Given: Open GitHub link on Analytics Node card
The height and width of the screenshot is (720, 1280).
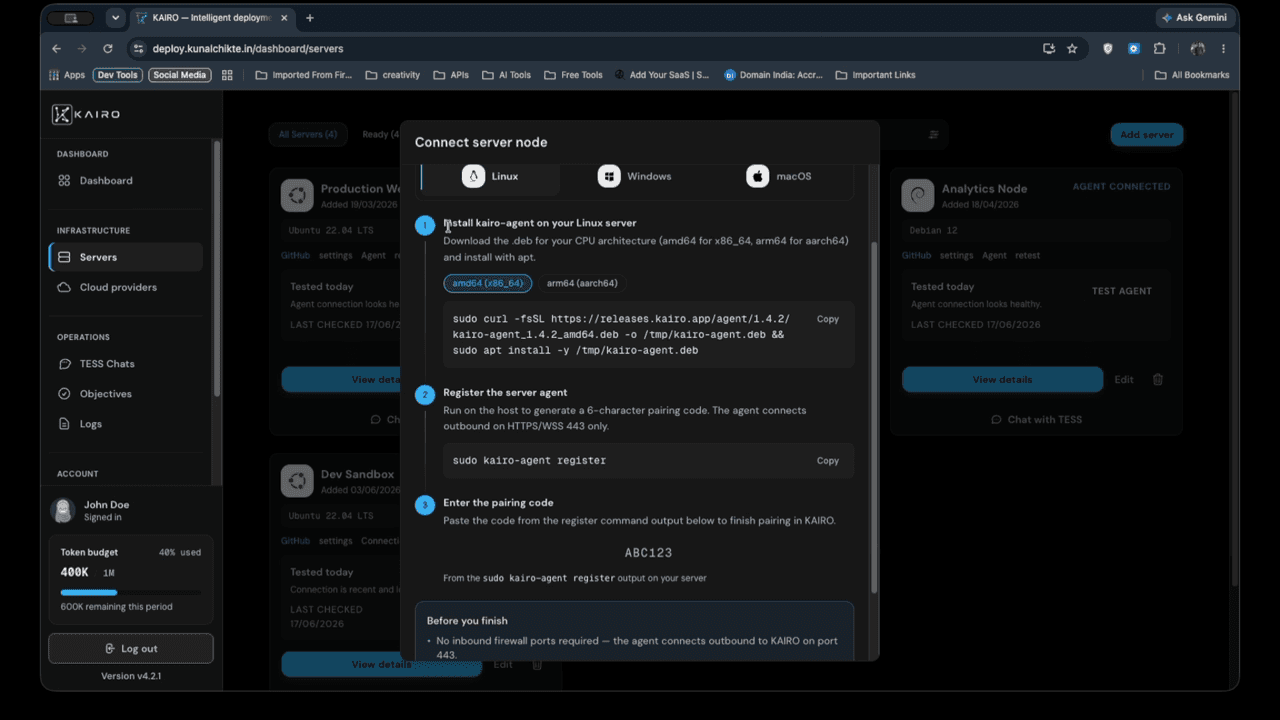Looking at the screenshot, I should [x=916, y=255].
